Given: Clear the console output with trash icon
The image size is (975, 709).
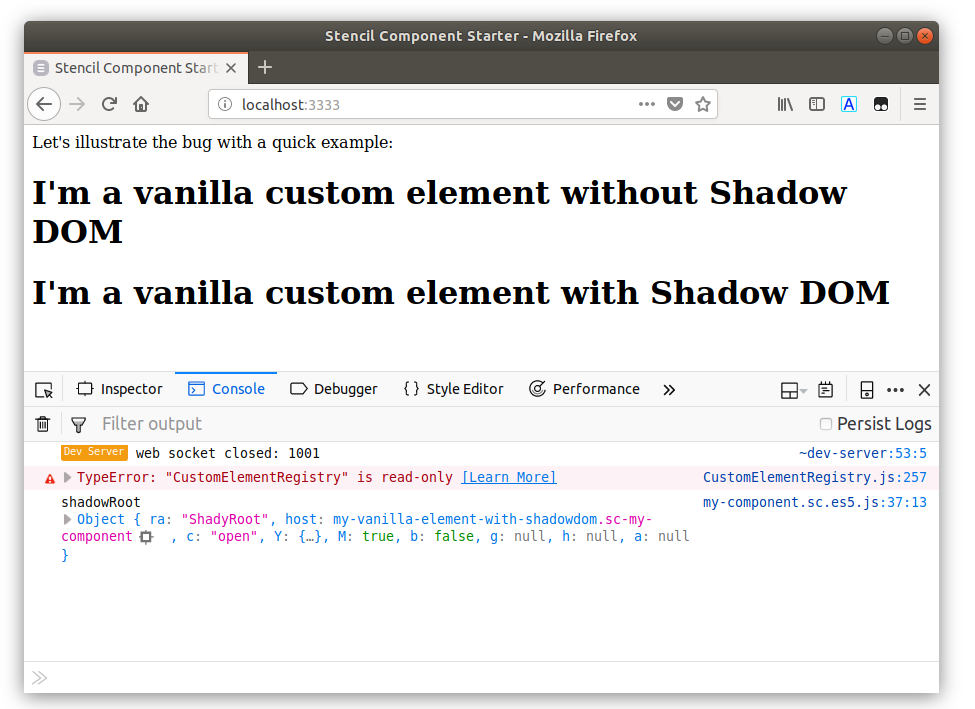Looking at the screenshot, I should point(43,424).
